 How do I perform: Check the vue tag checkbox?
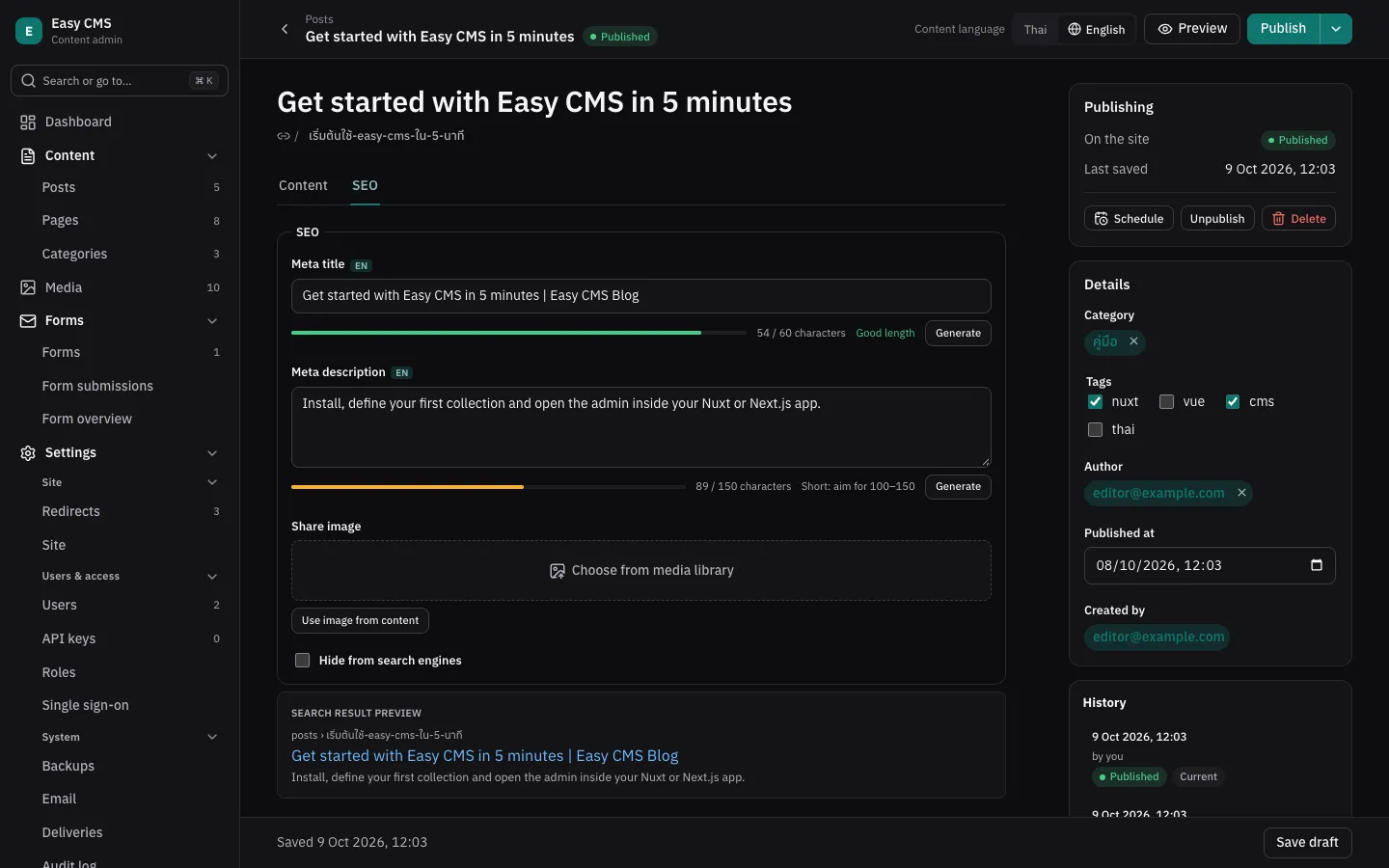pos(1167,402)
